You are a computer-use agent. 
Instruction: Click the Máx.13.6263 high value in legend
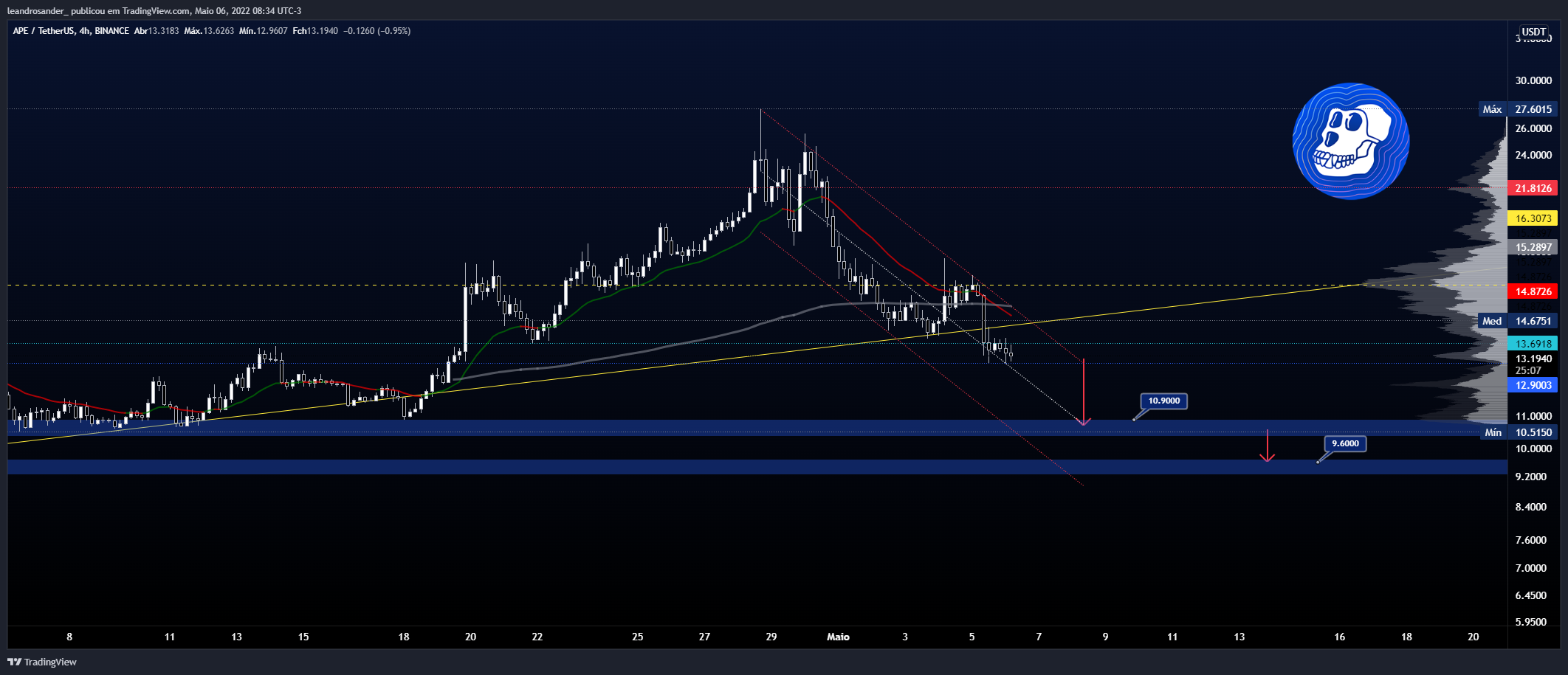point(209,31)
